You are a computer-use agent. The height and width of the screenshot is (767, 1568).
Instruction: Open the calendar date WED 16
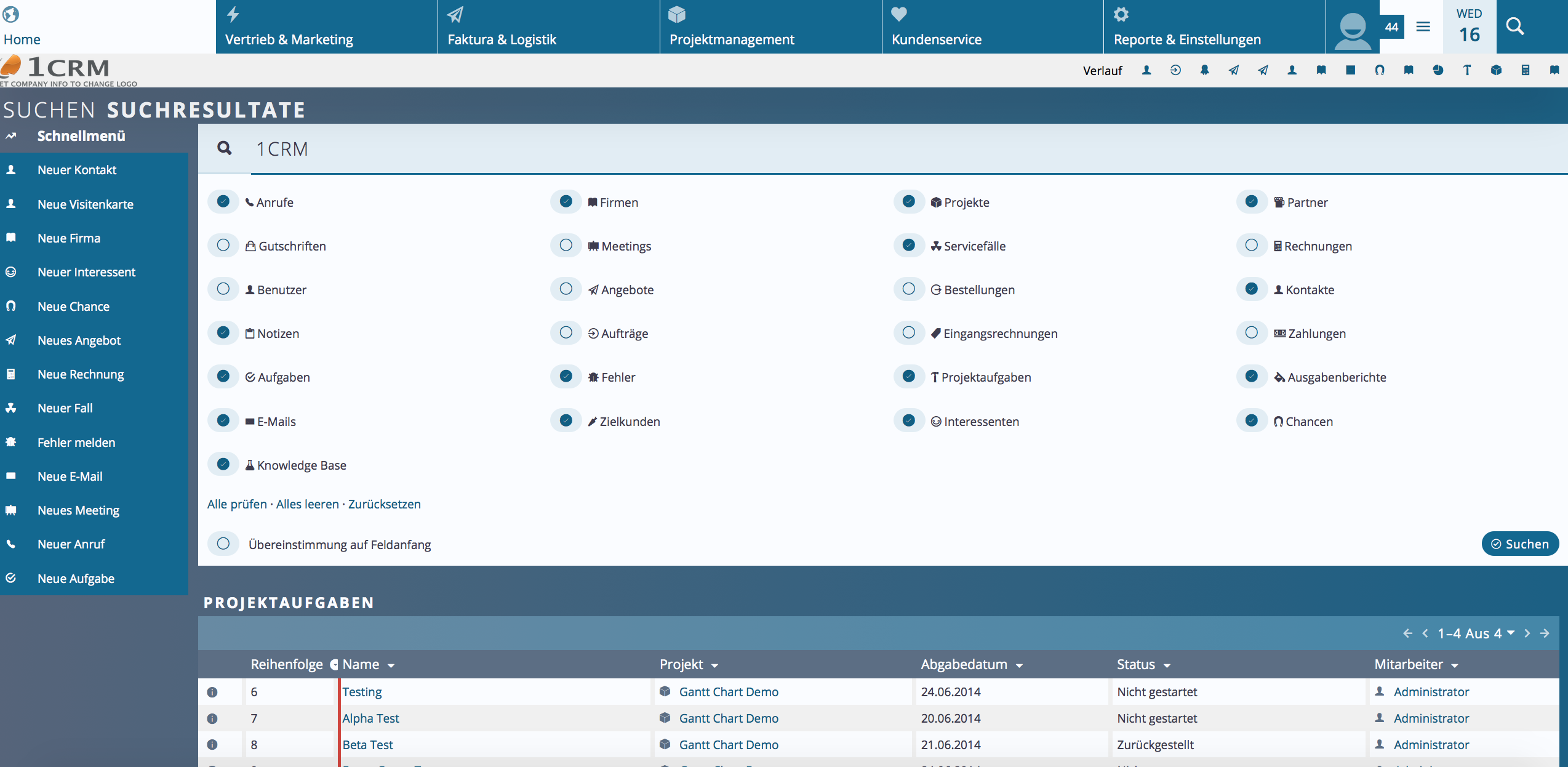coord(1469,26)
